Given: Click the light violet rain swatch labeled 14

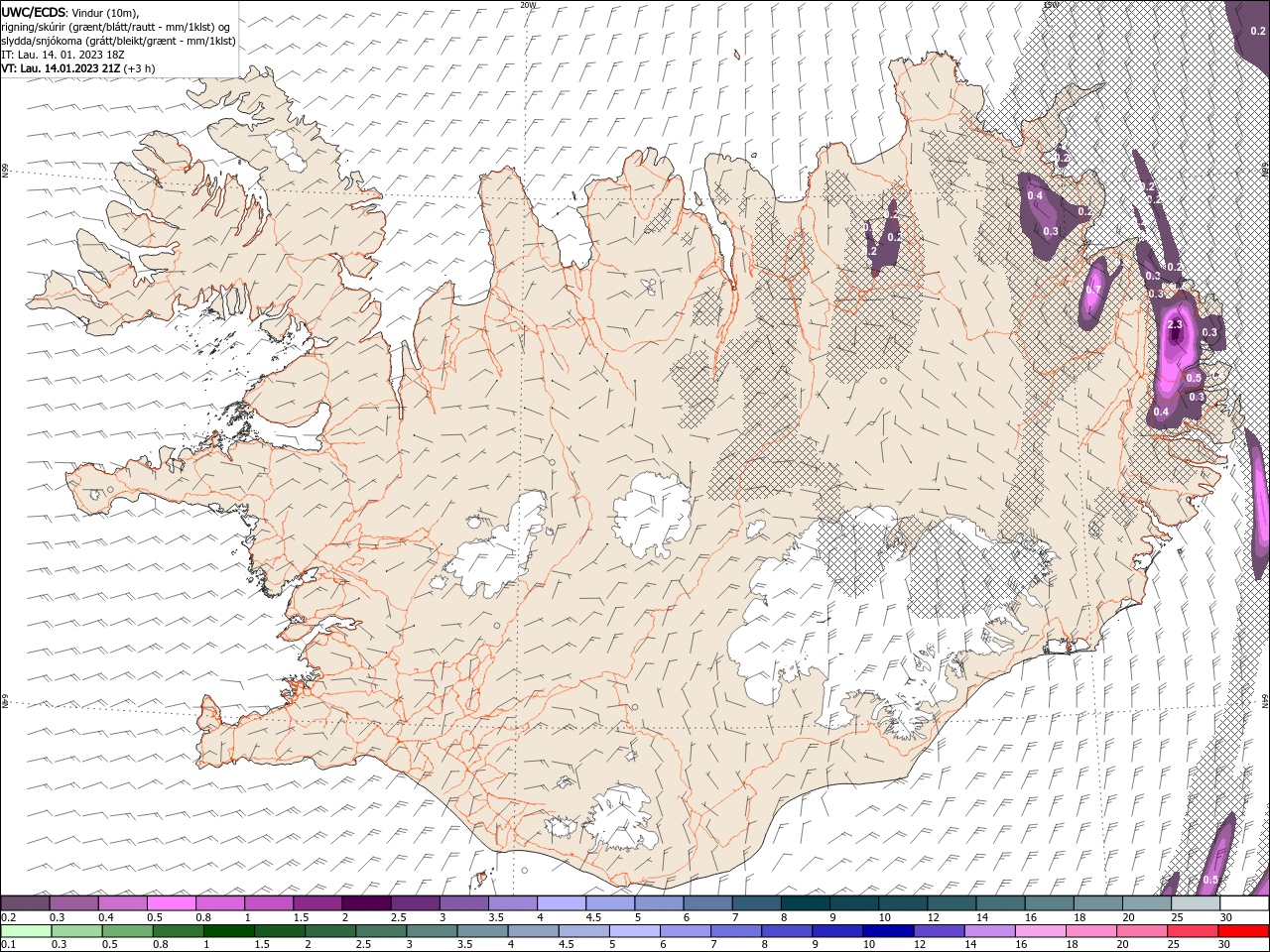Looking at the screenshot, I should [990, 931].
